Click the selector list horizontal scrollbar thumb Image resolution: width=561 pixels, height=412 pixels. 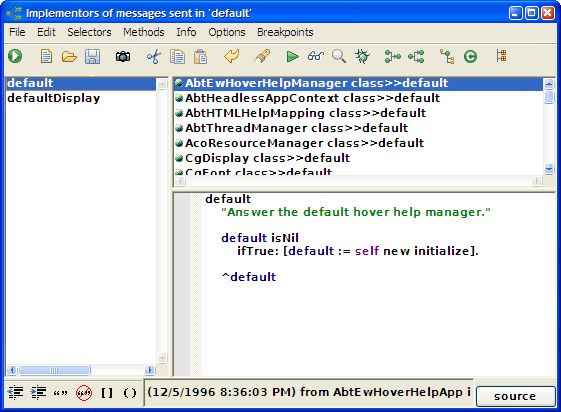tap(54, 370)
